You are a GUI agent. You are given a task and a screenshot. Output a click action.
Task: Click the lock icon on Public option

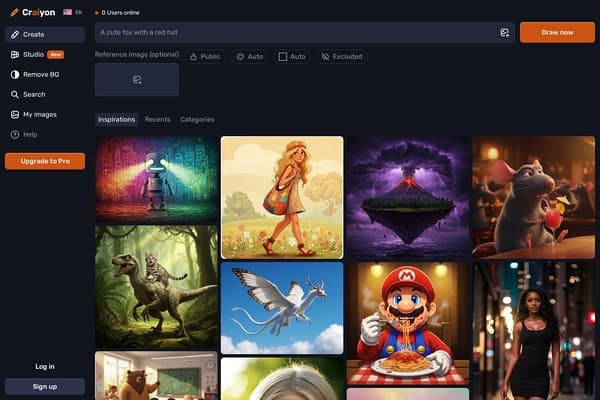tap(193, 57)
